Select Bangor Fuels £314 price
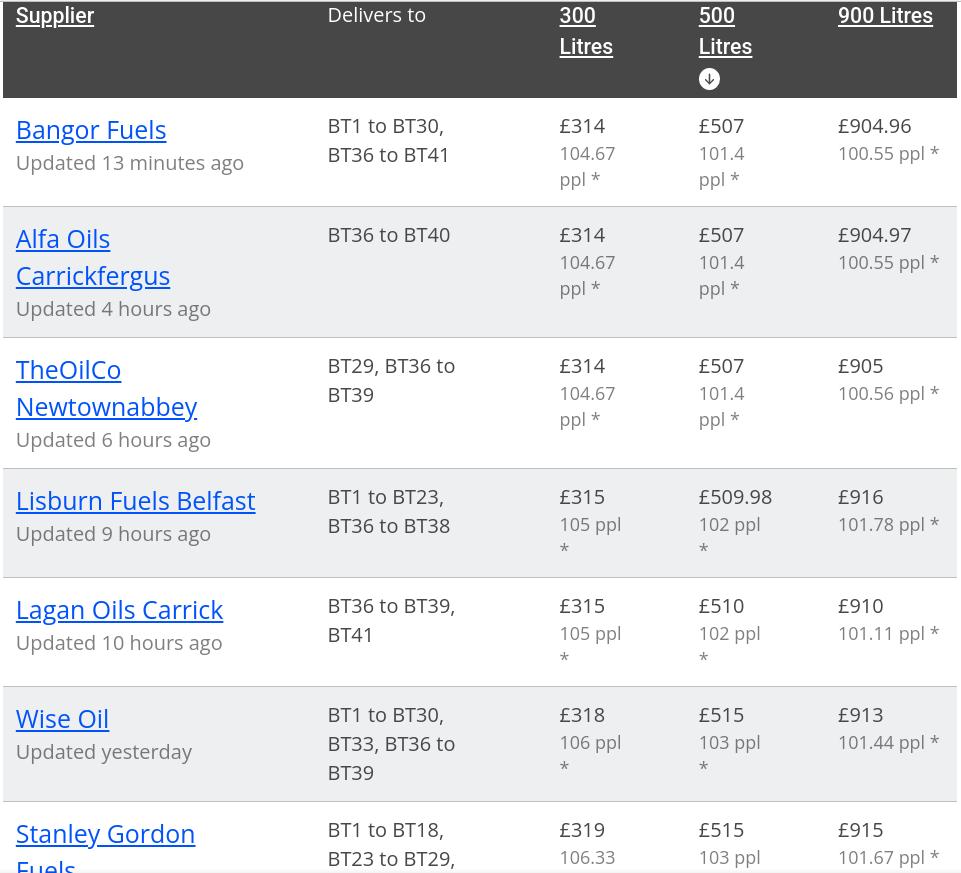 click(582, 126)
